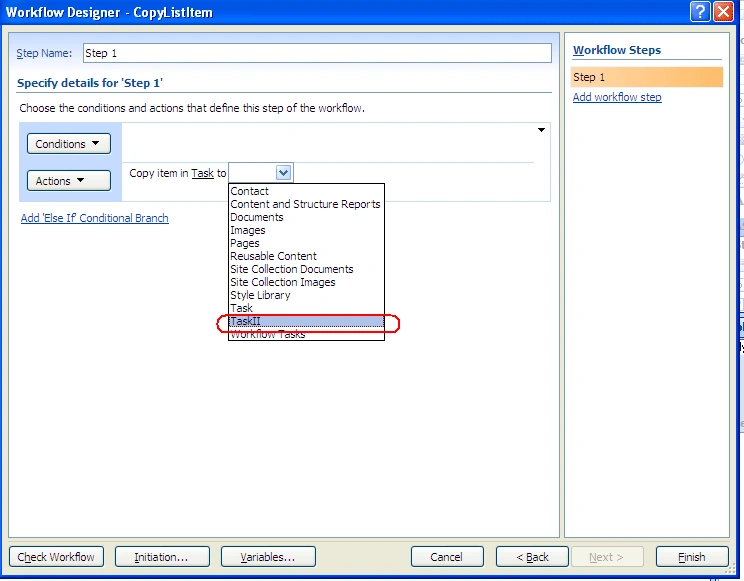Click the Finish button
744x581 pixels.
(x=692, y=557)
